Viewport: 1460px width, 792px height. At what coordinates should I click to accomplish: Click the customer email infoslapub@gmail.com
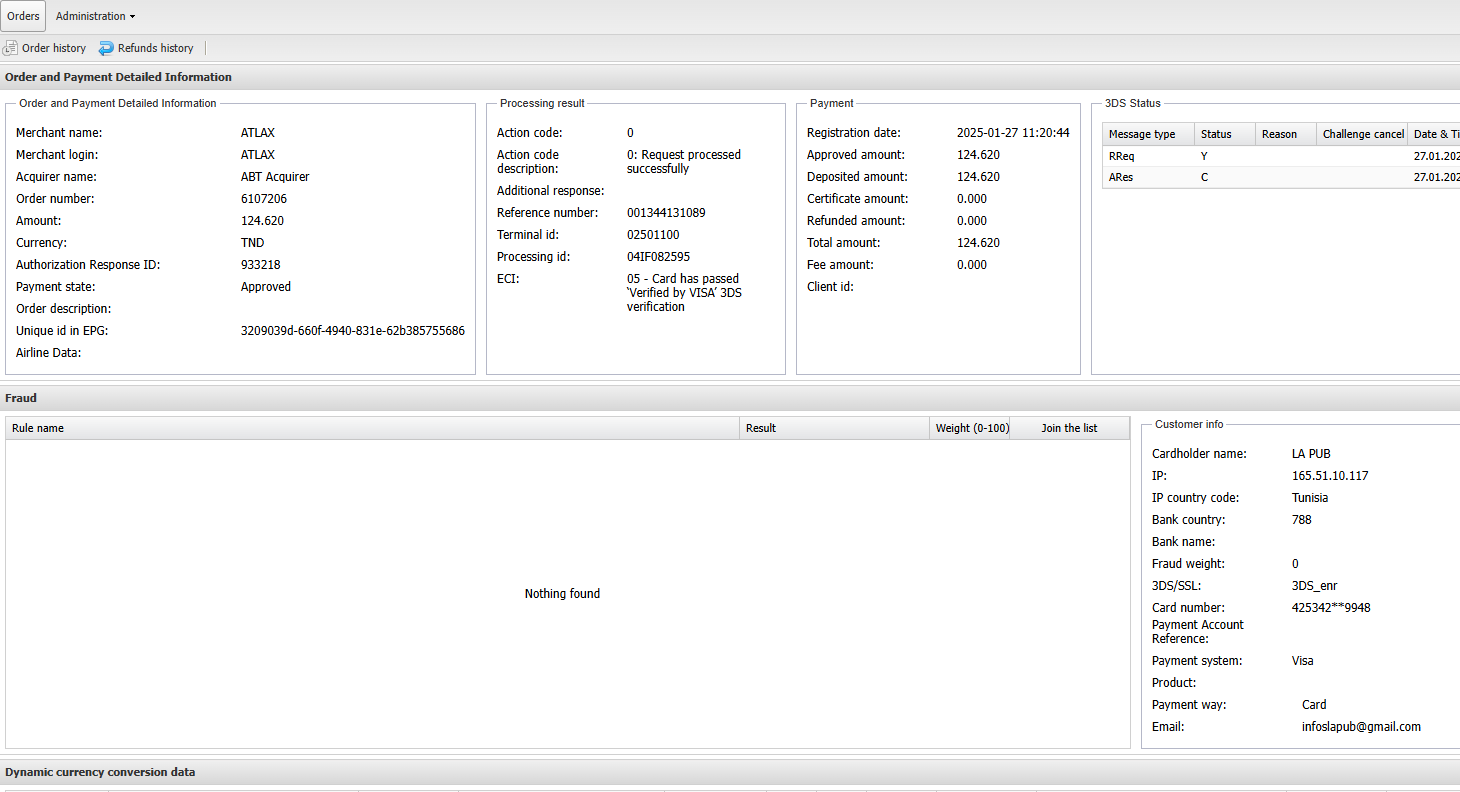(x=1361, y=727)
